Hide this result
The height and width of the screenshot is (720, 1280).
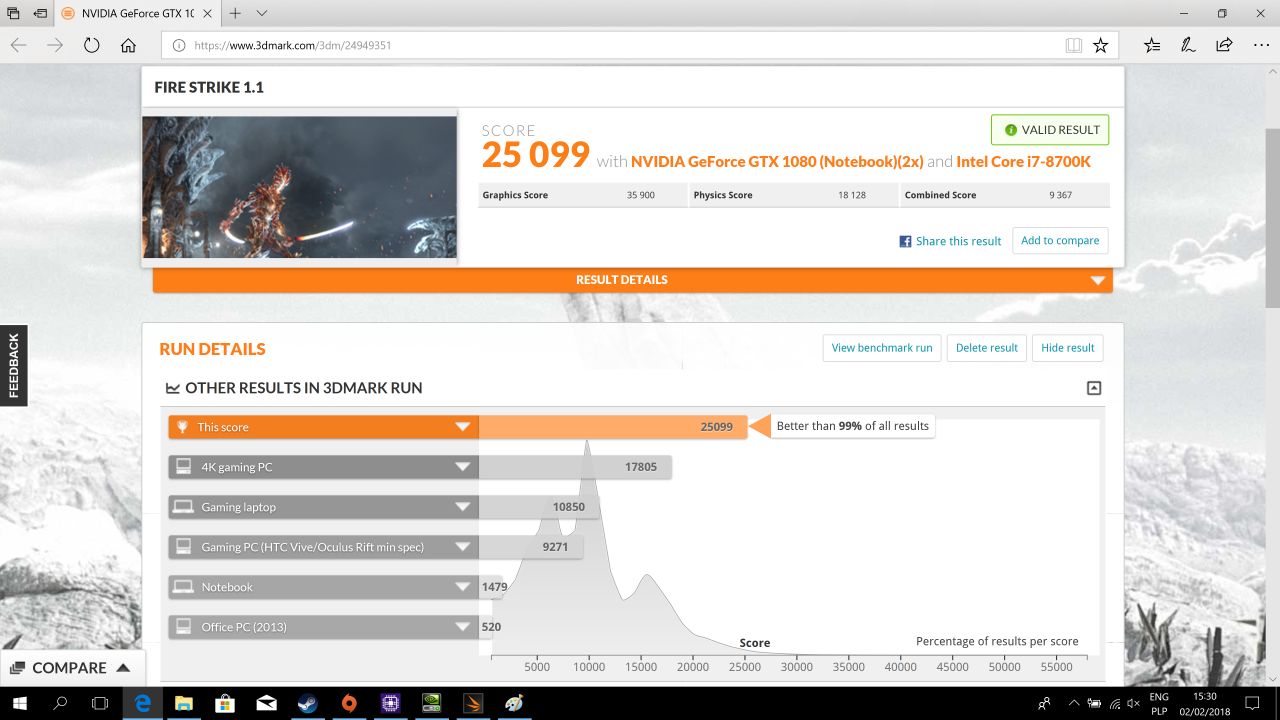pyautogui.click(x=1068, y=348)
